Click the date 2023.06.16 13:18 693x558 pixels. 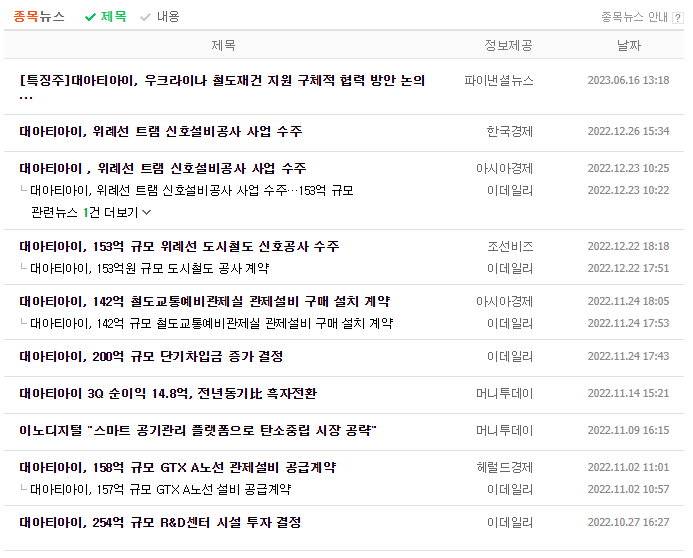pos(628,80)
